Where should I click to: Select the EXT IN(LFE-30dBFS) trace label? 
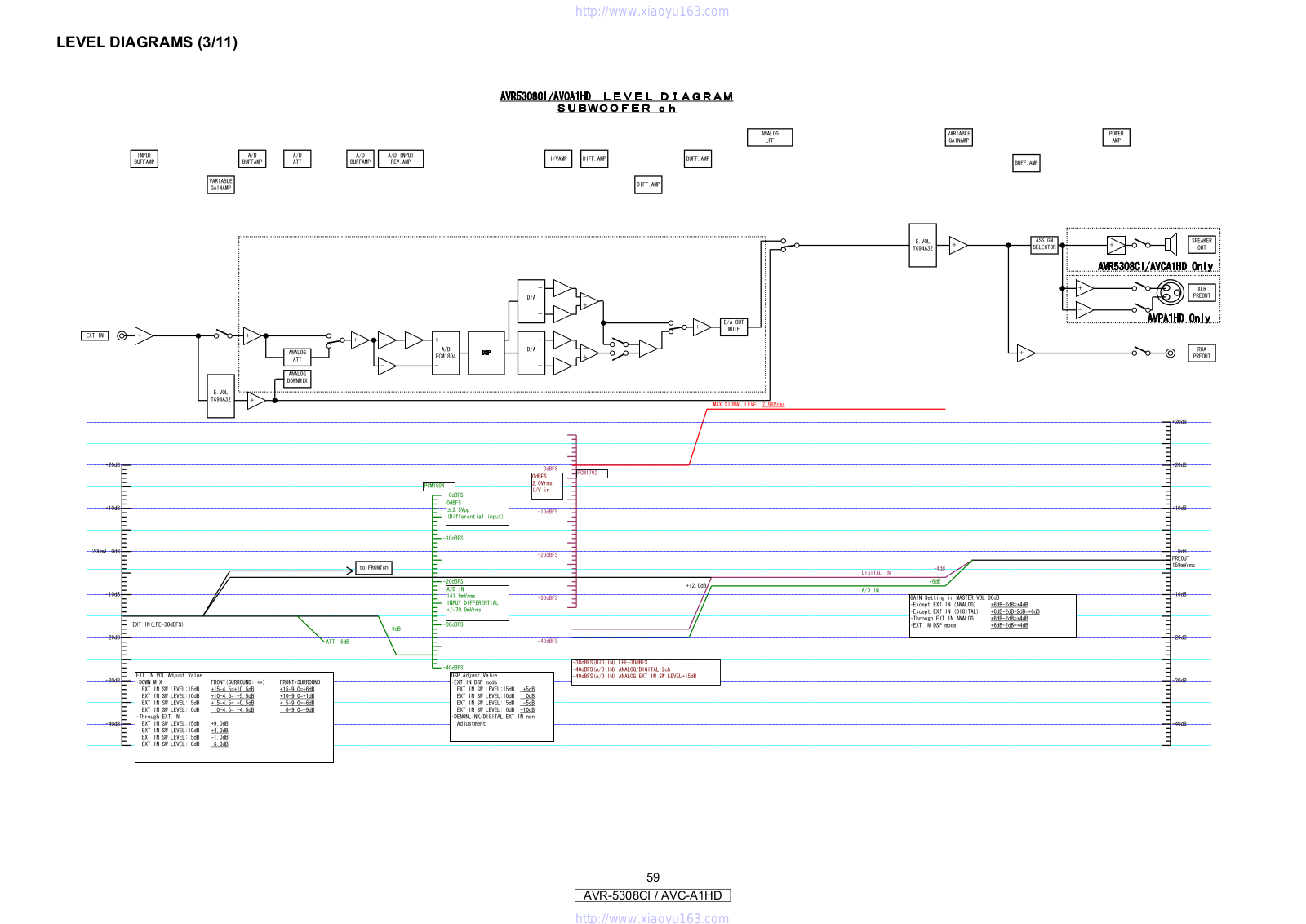(158, 624)
